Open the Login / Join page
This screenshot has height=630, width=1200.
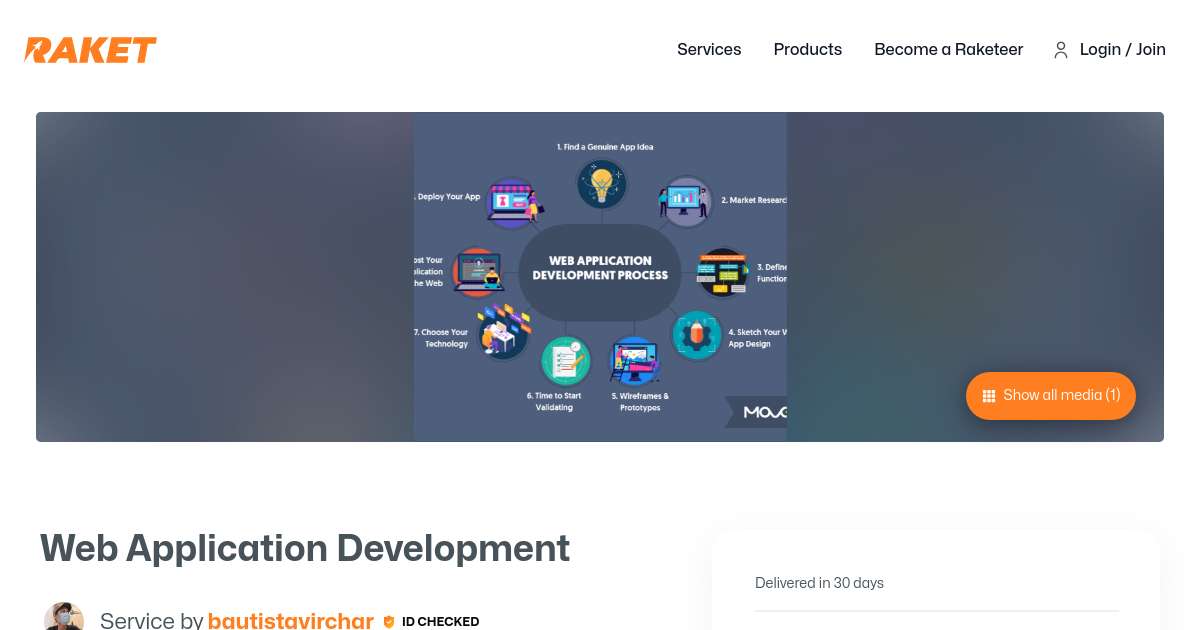pyautogui.click(x=1122, y=50)
